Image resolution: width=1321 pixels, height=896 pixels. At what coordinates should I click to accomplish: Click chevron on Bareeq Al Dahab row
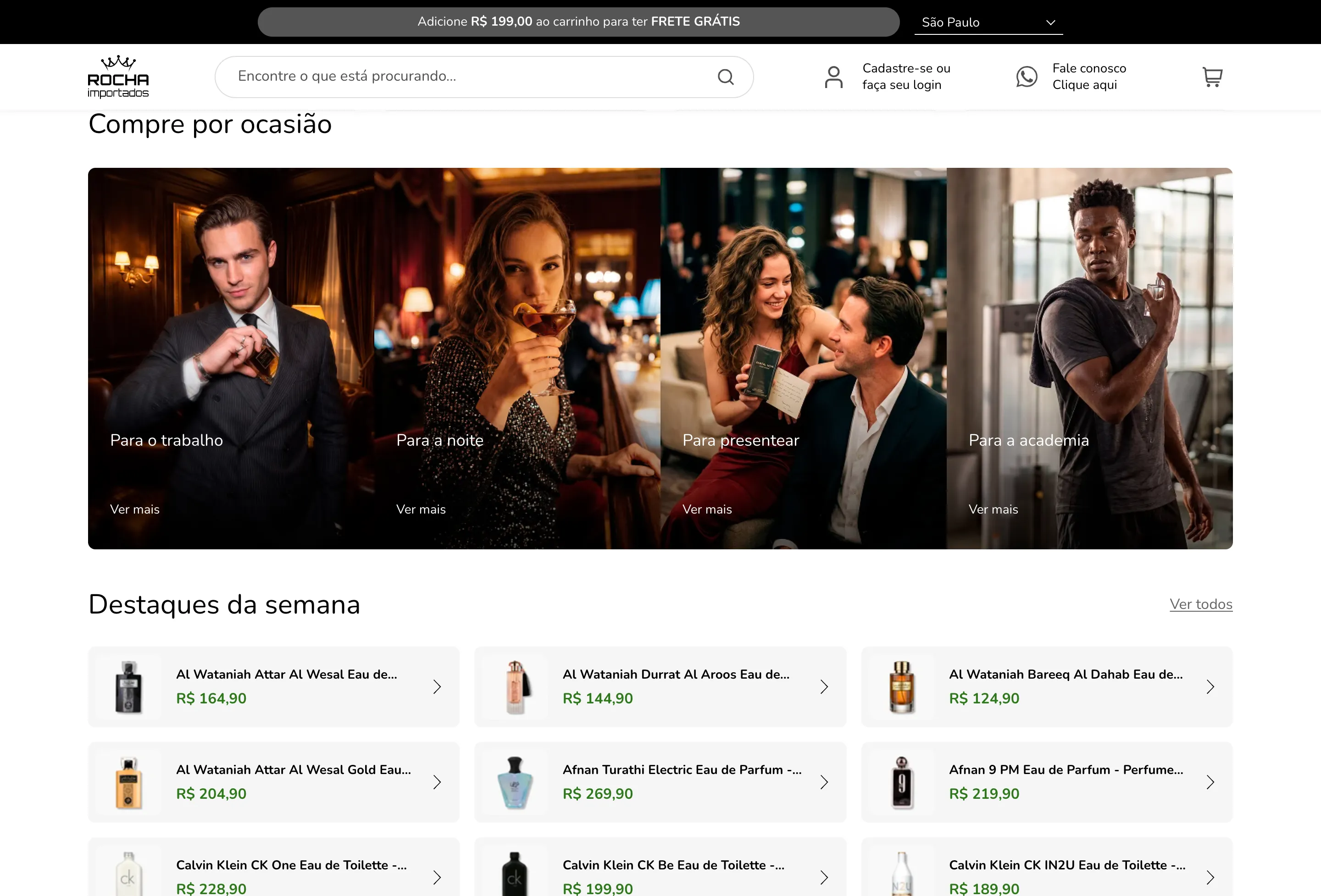[x=1211, y=686]
